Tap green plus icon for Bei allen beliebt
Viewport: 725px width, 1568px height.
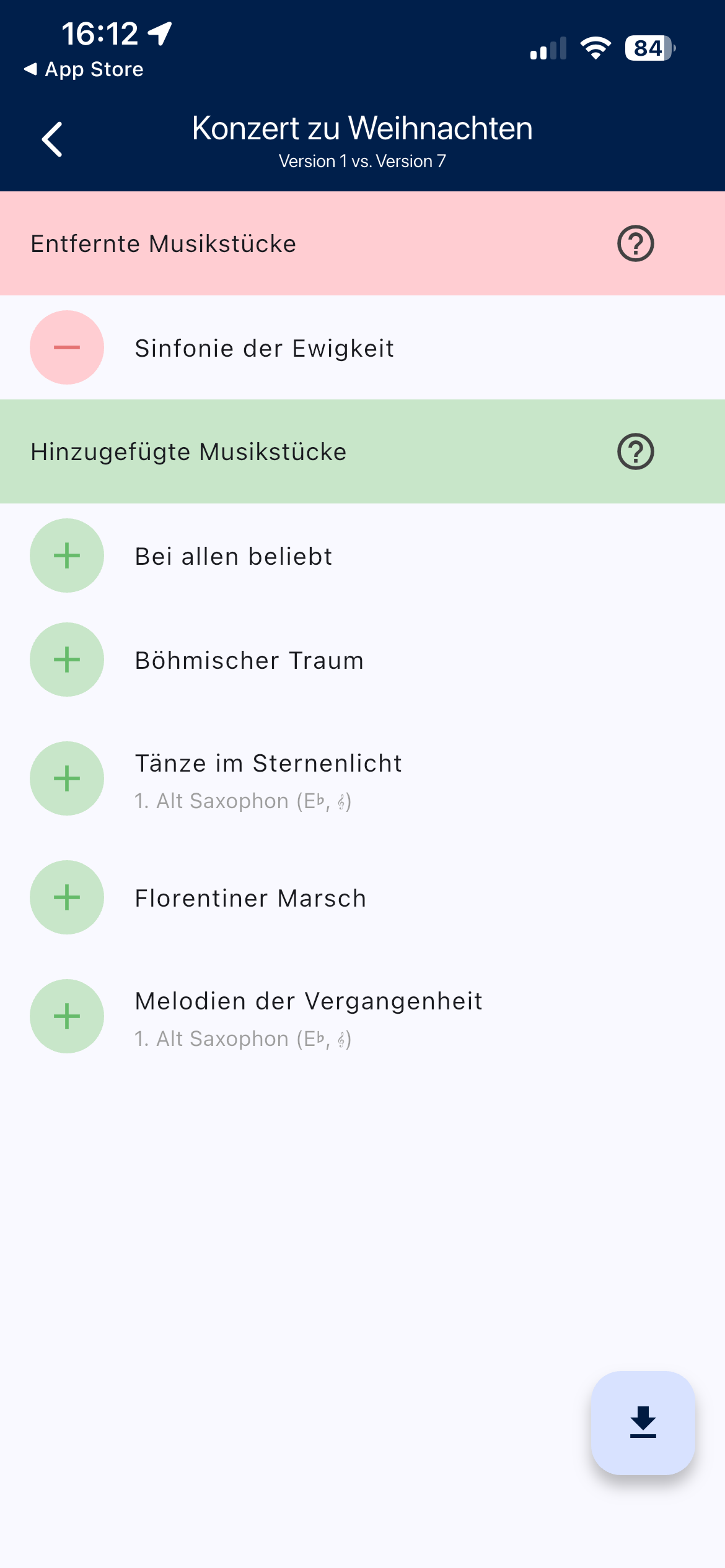coord(67,555)
